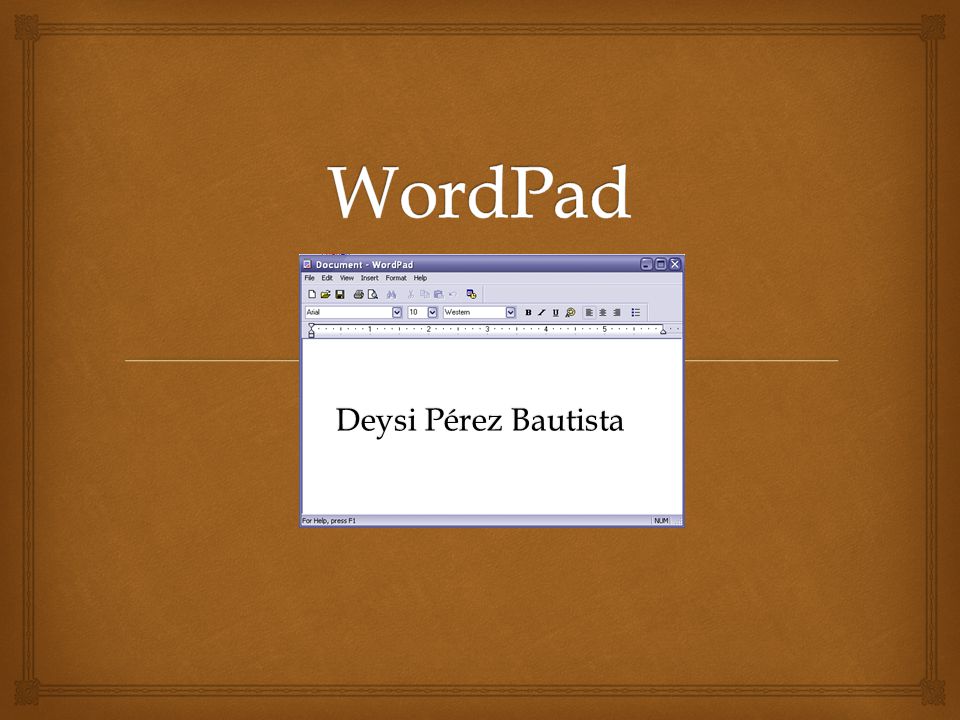Screen dimensions: 960x720
Task: Open the File menu
Action: pyautogui.click(x=310, y=278)
